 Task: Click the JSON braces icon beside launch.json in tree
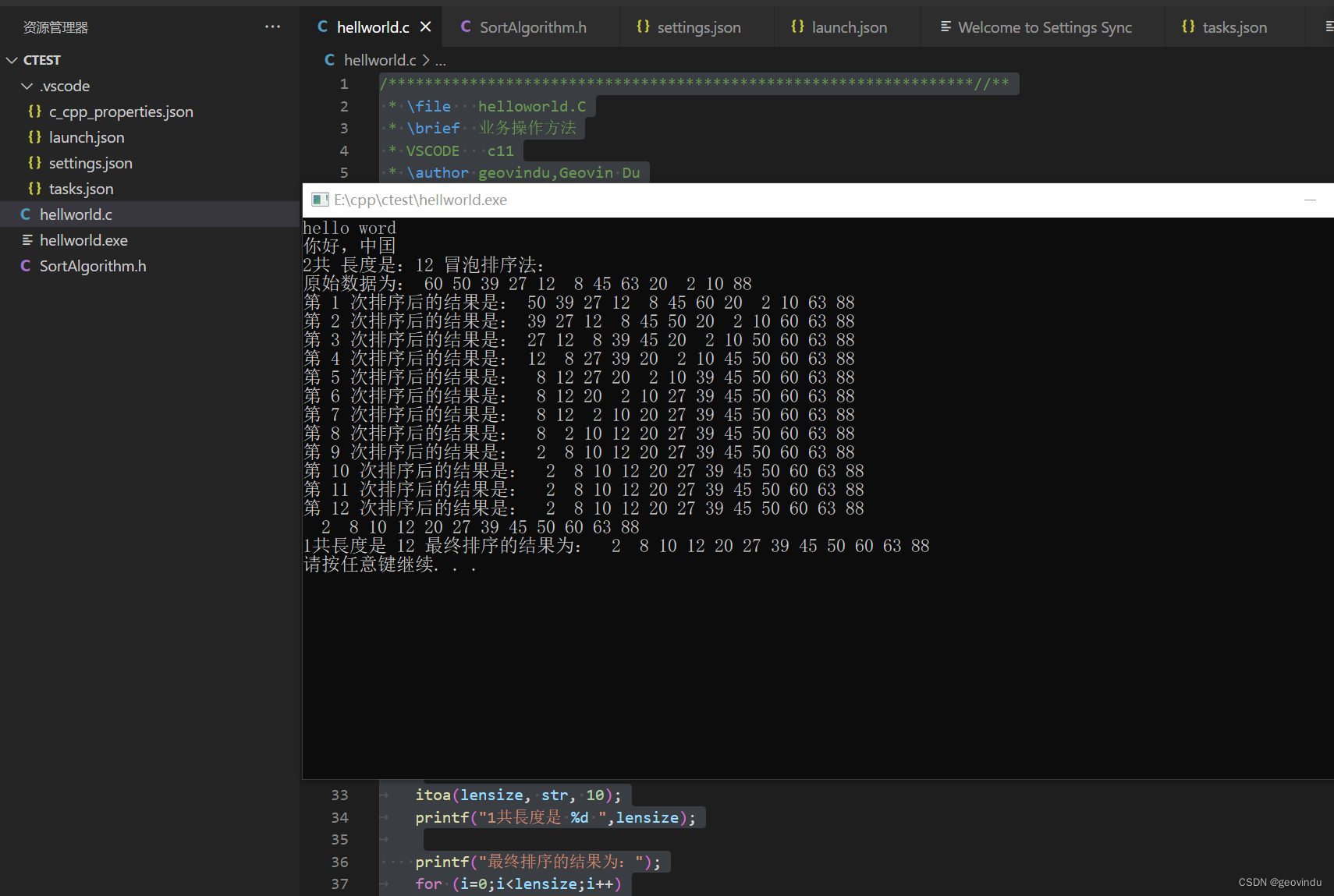tap(34, 137)
